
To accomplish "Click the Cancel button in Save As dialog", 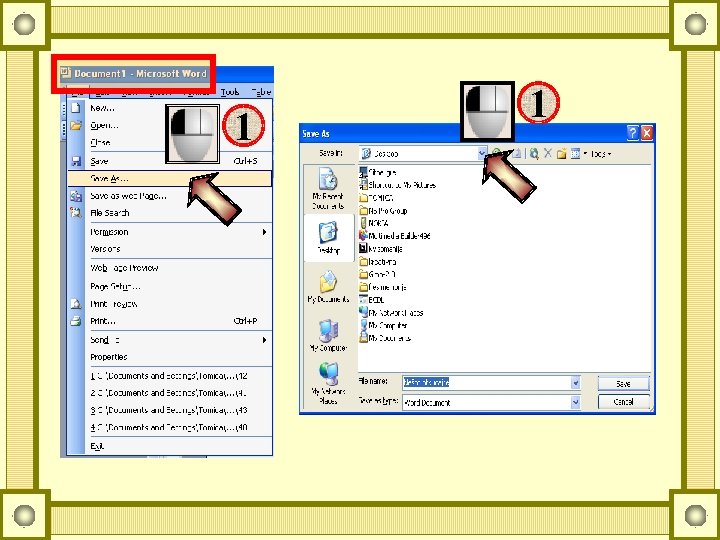I will (623, 402).
